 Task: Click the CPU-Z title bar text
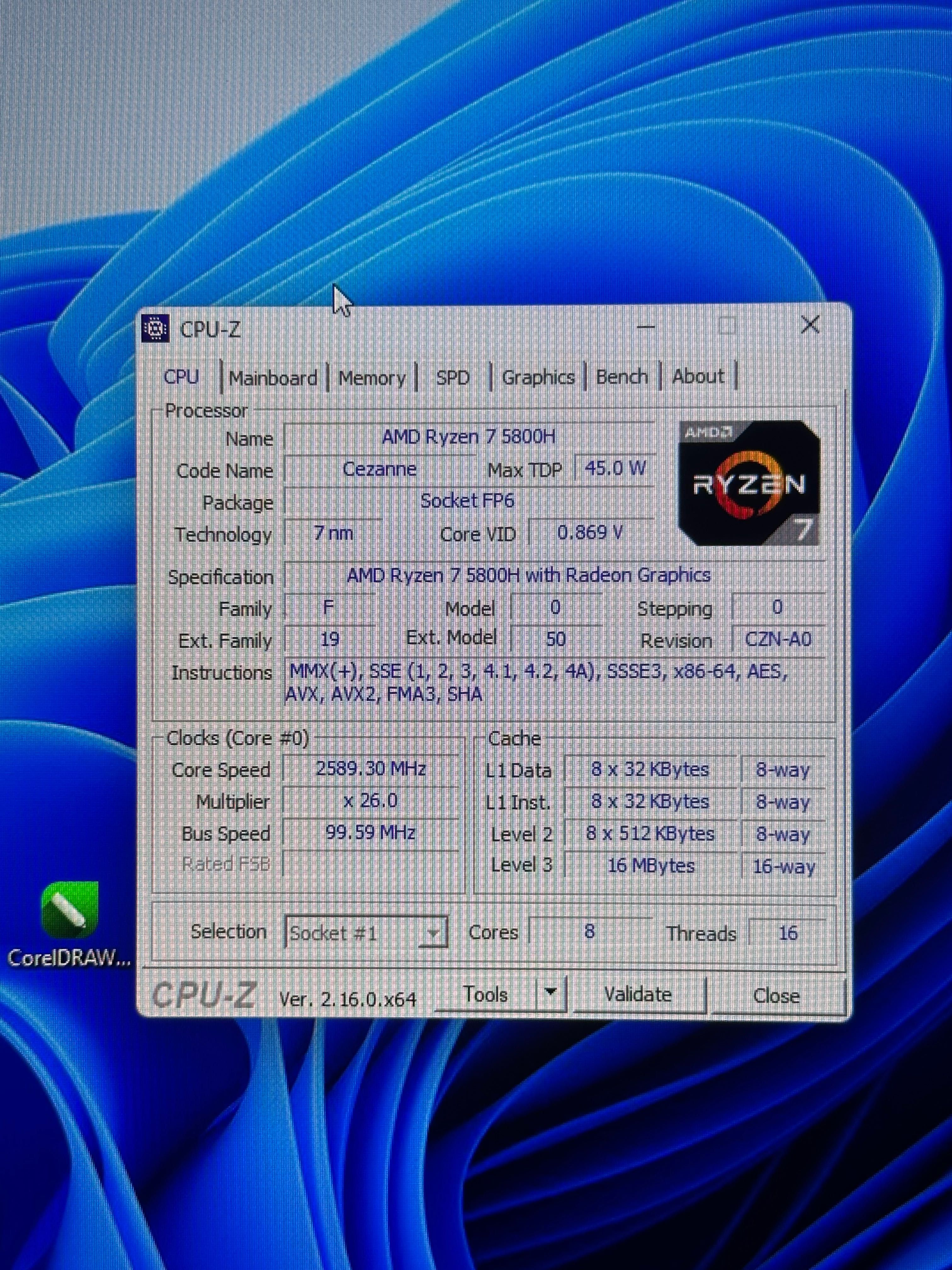point(210,329)
